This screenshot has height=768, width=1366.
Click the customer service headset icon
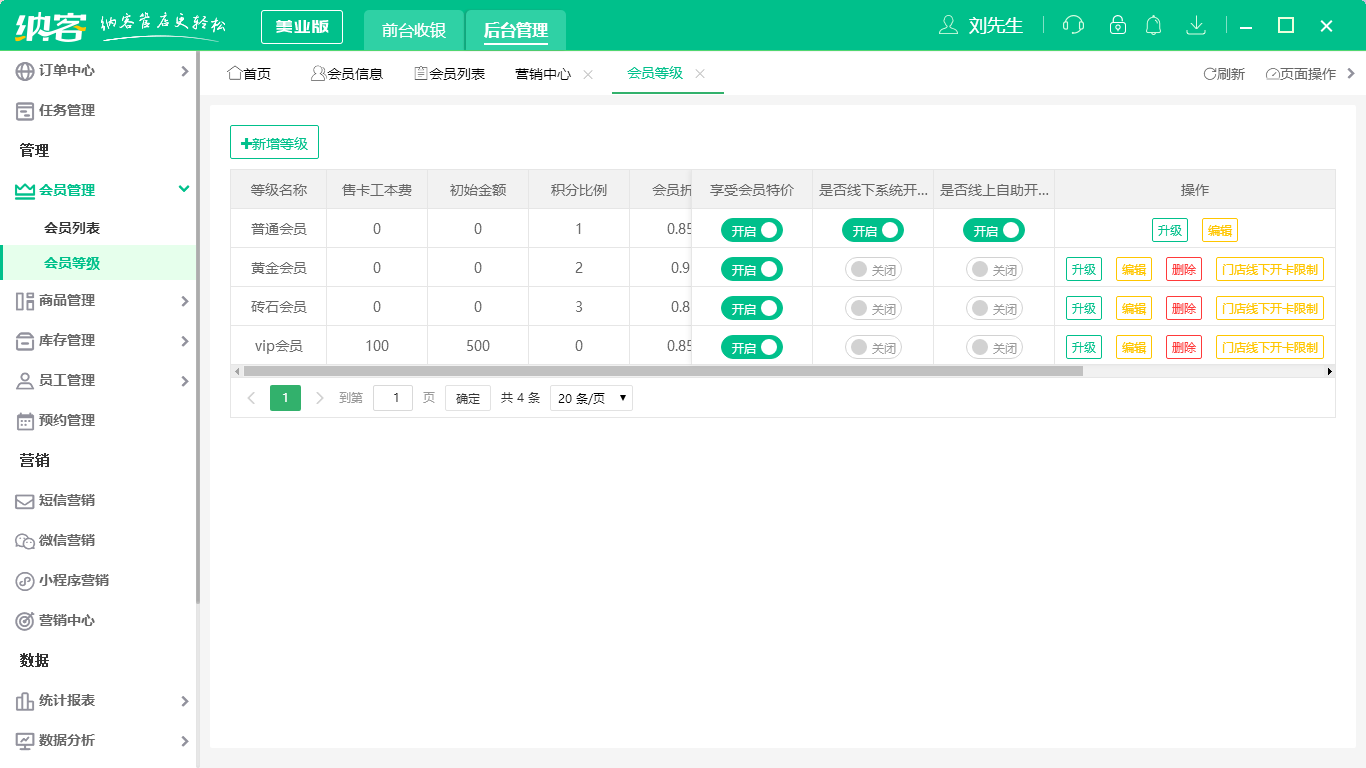click(1073, 25)
